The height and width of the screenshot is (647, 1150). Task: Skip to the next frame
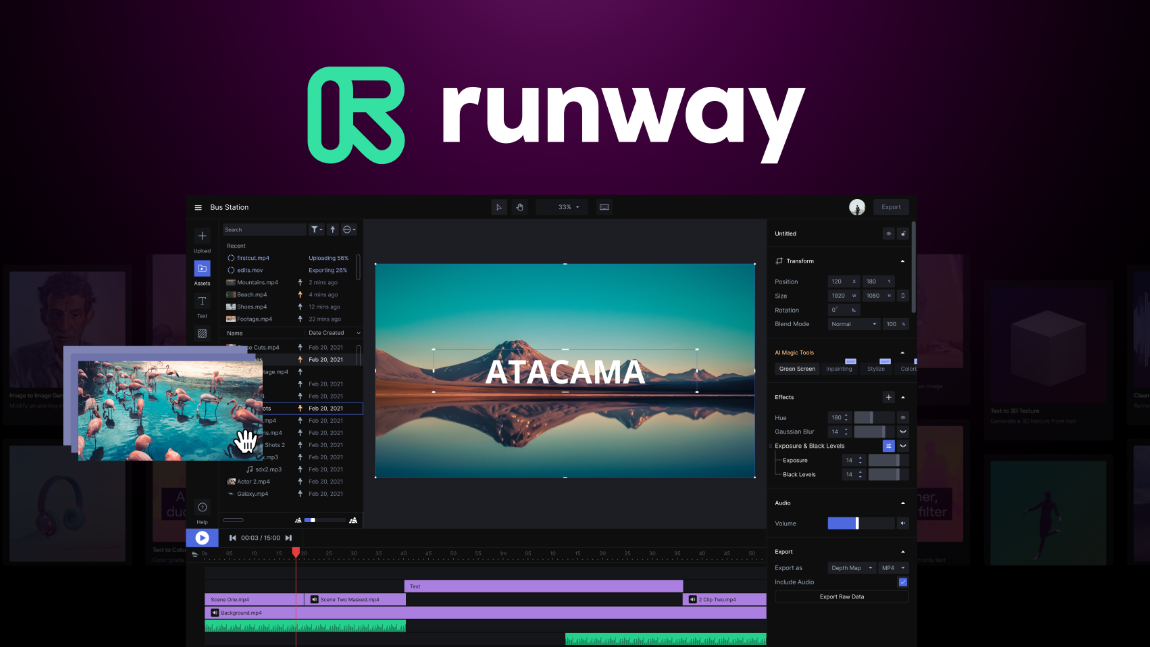(289, 538)
